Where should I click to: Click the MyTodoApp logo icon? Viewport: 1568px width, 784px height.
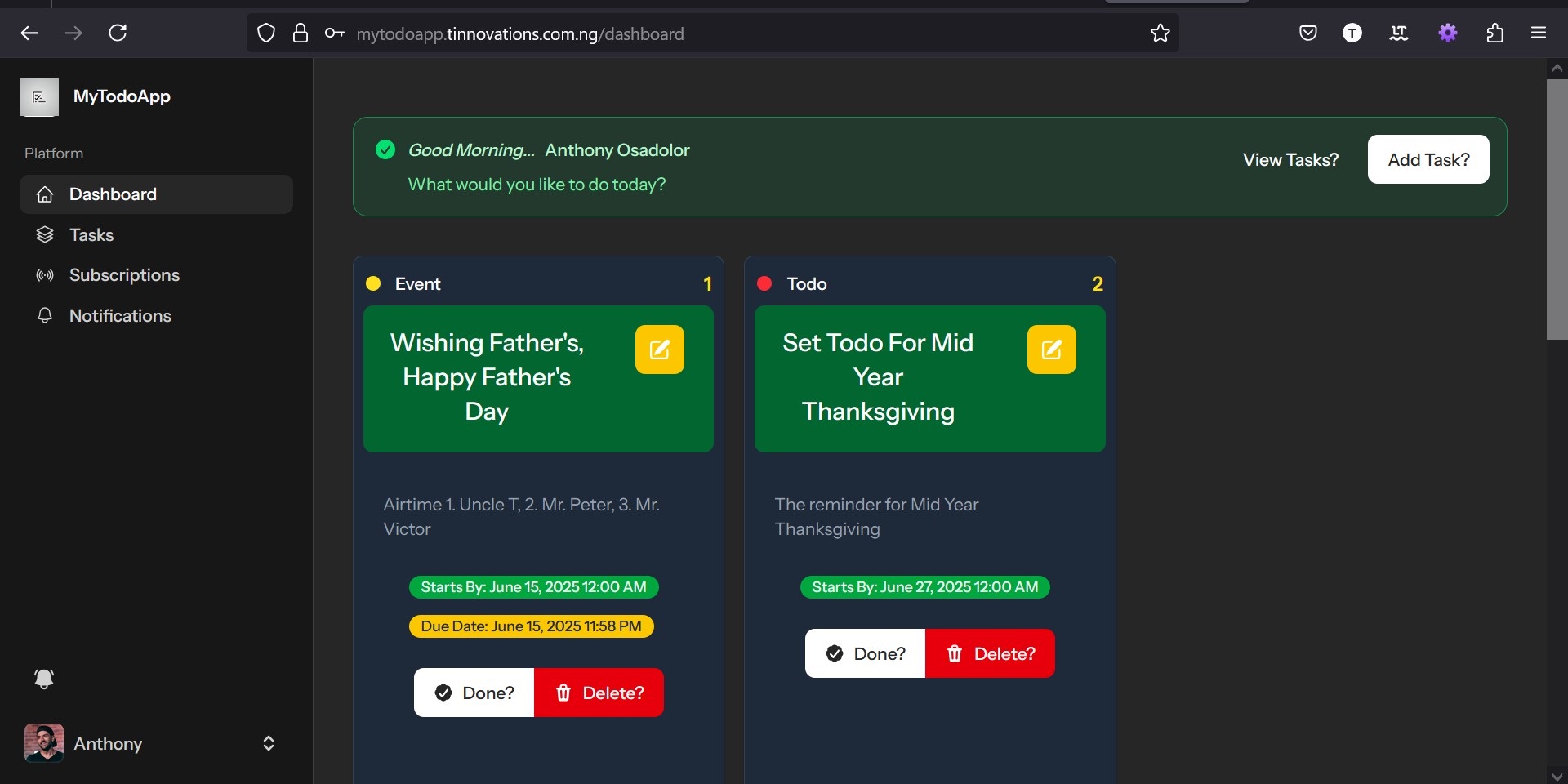[39, 97]
